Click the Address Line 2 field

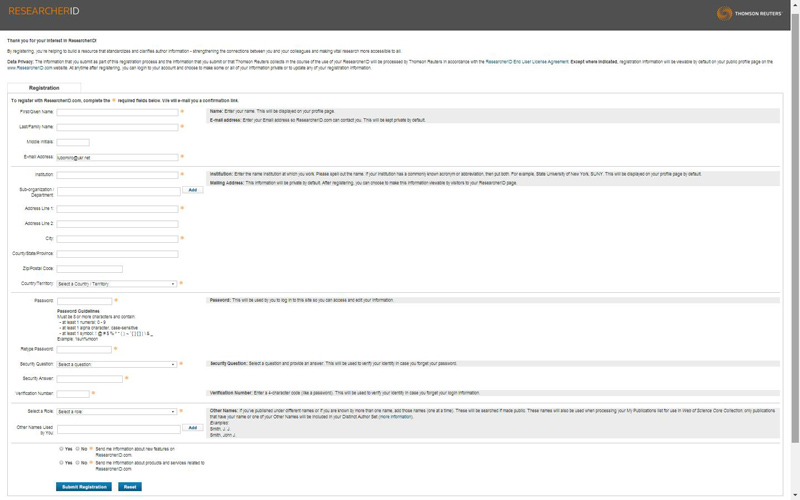click(x=117, y=224)
